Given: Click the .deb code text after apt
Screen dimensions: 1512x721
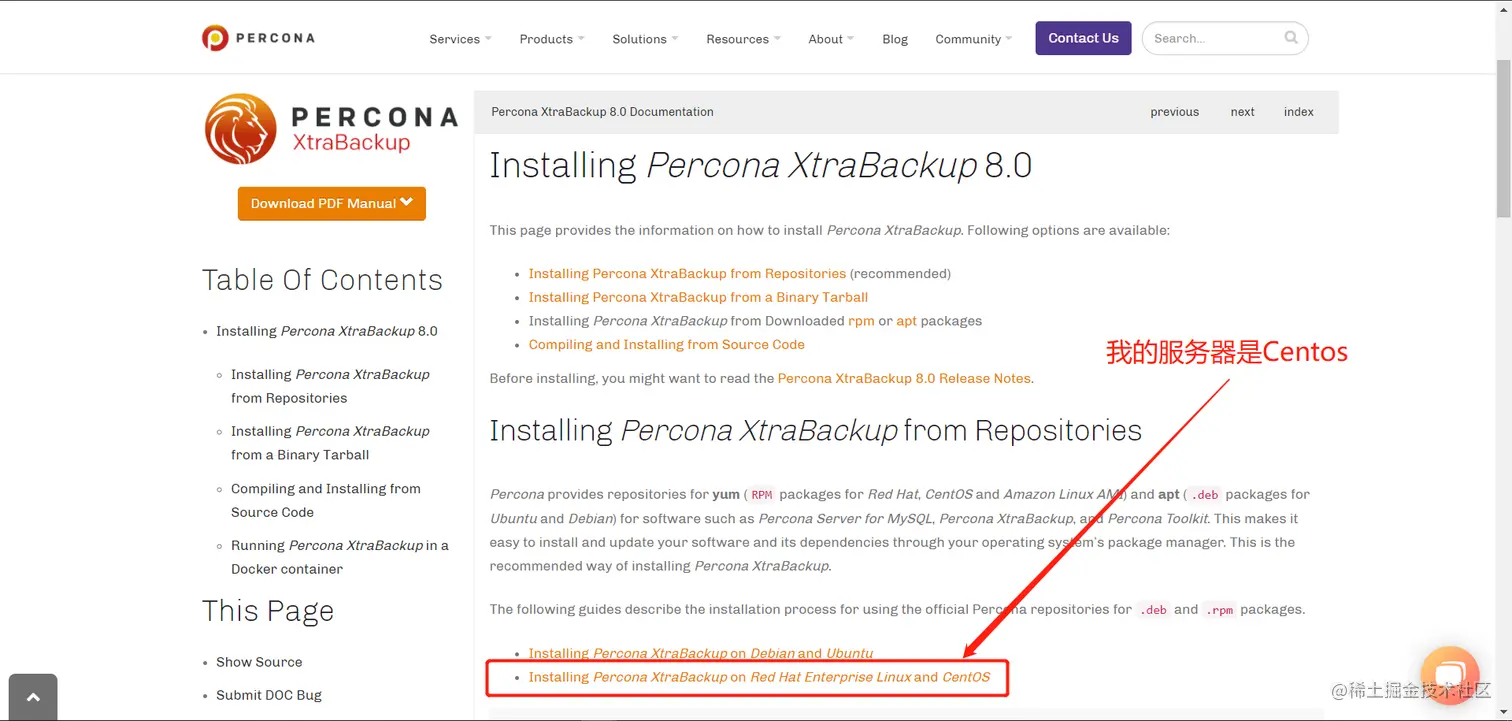Looking at the screenshot, I should click(1204, 494).
